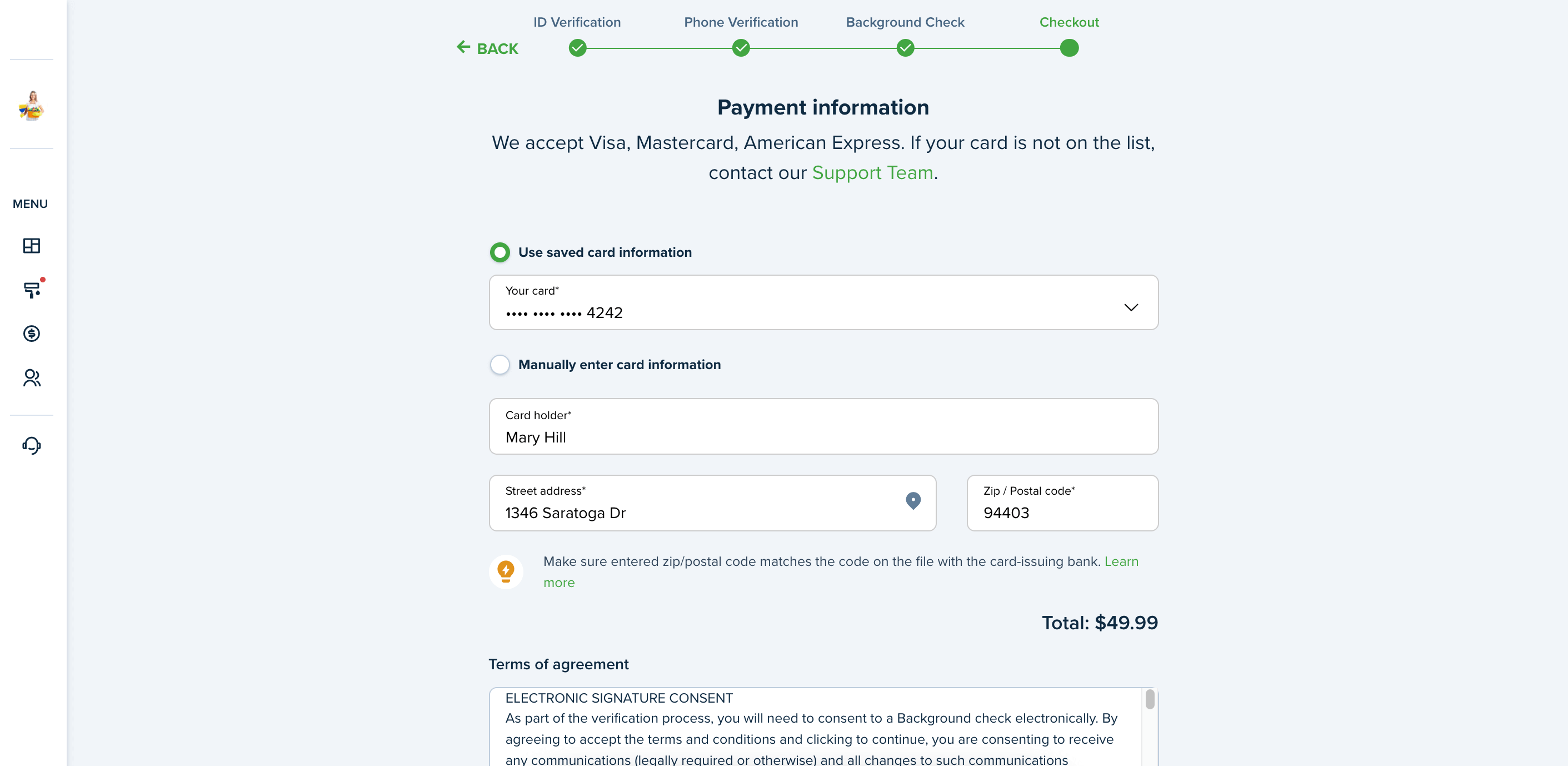Open the dollar payments icon in sidebar
This screenshot has width=1568, height=766.
(x=31, y=334)
